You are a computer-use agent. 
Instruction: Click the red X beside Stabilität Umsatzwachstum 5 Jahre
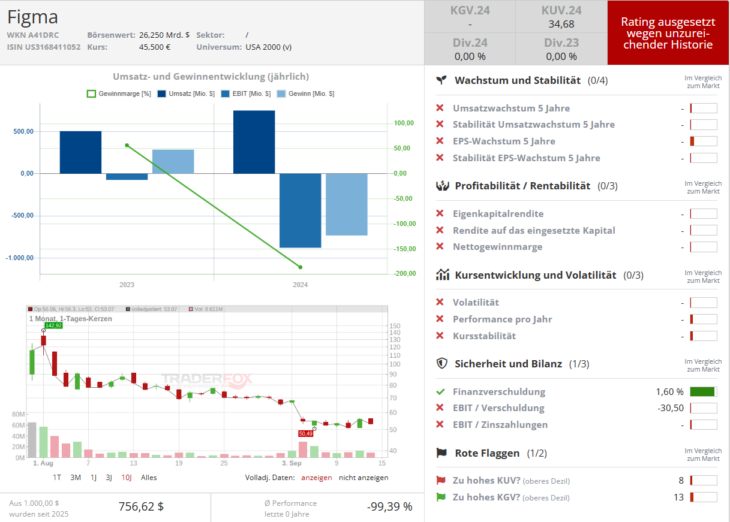pyautogui.click(x=439, y=124)
